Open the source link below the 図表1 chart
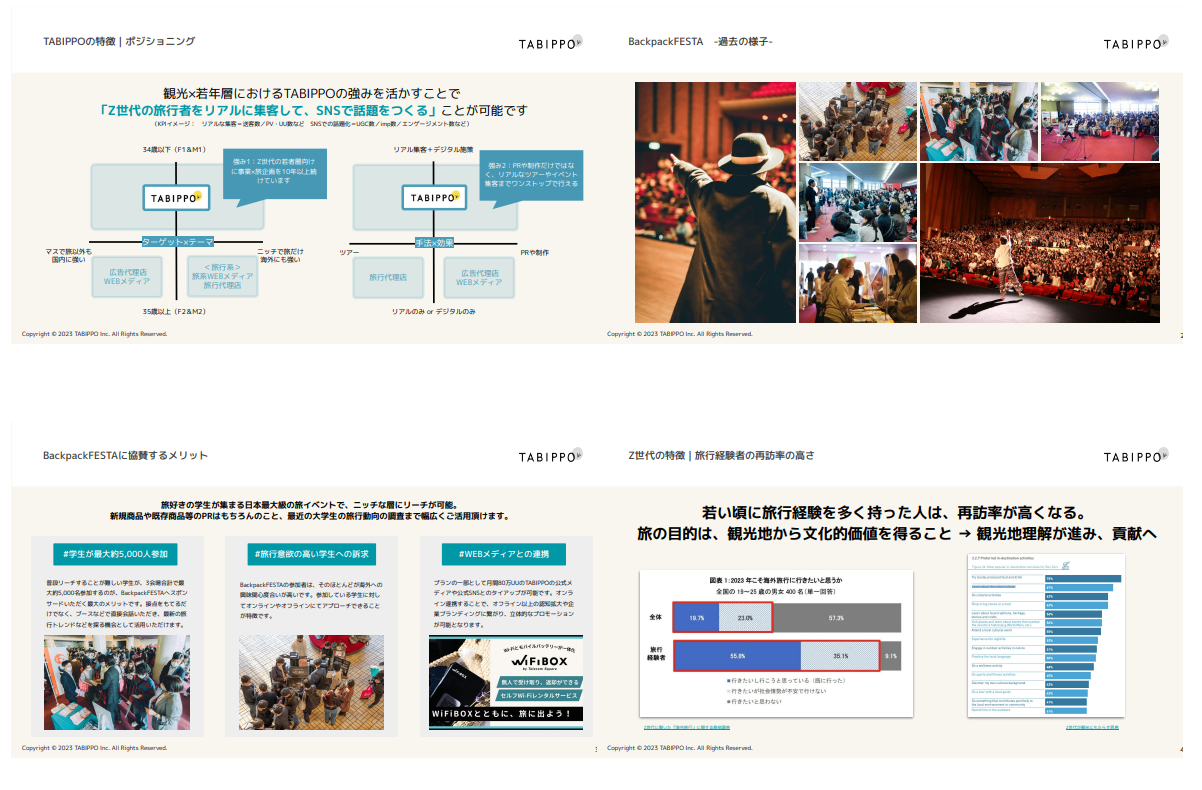1202x790 pixels. [x=686, y=727]
